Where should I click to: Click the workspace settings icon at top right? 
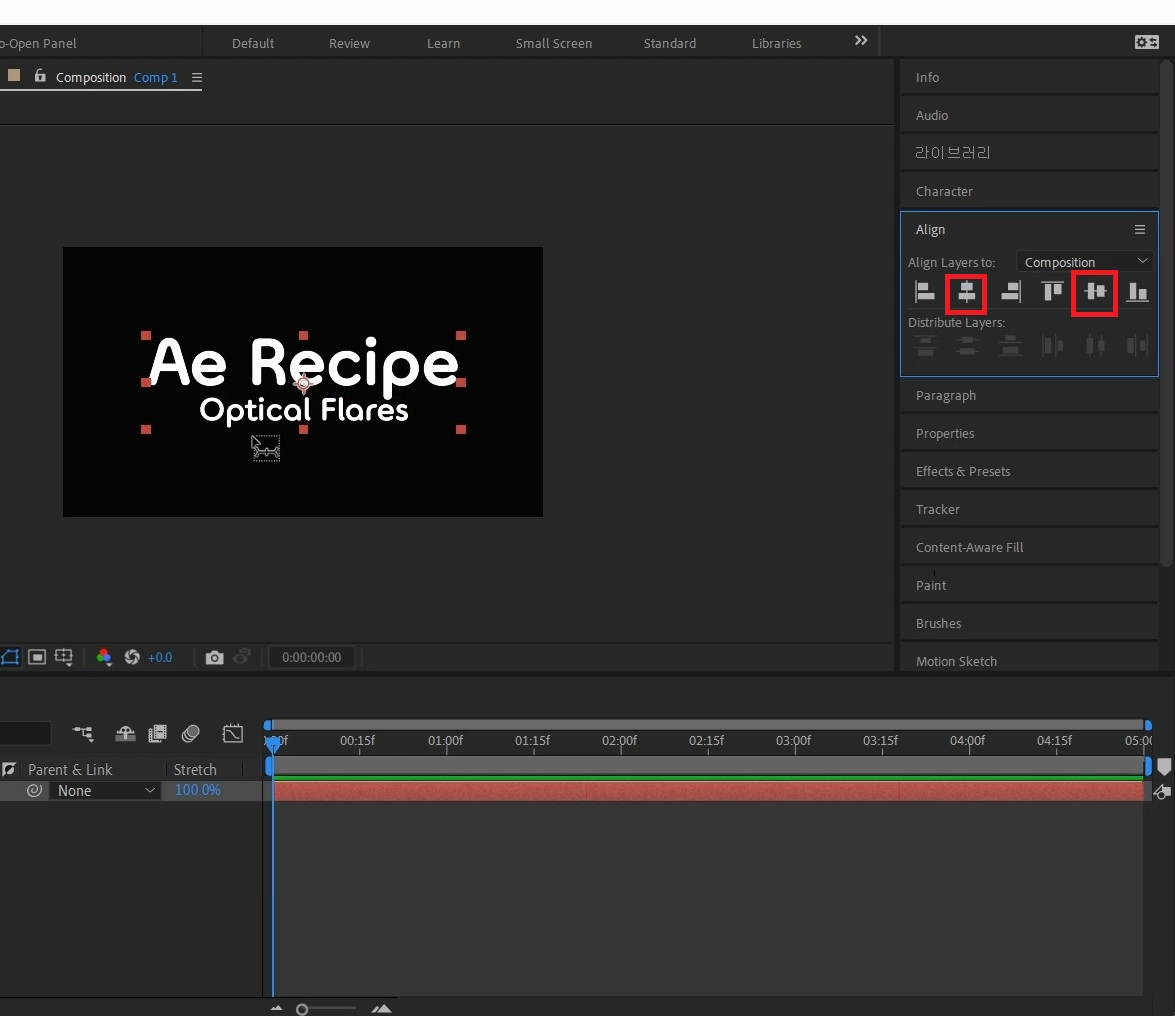[x=1147, y=43]
